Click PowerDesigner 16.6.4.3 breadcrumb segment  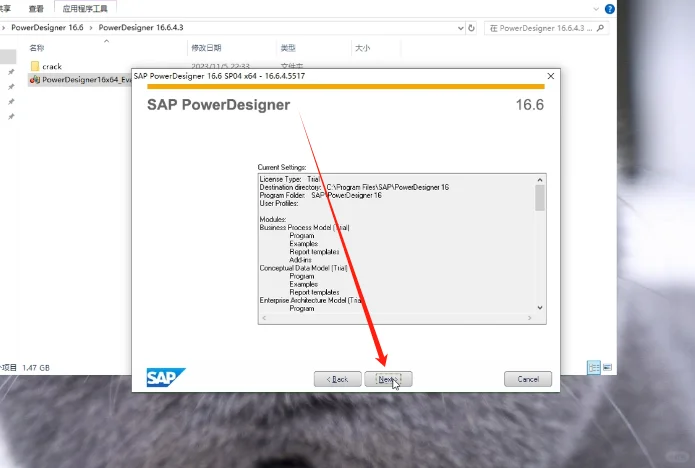[x=141, y=27]
